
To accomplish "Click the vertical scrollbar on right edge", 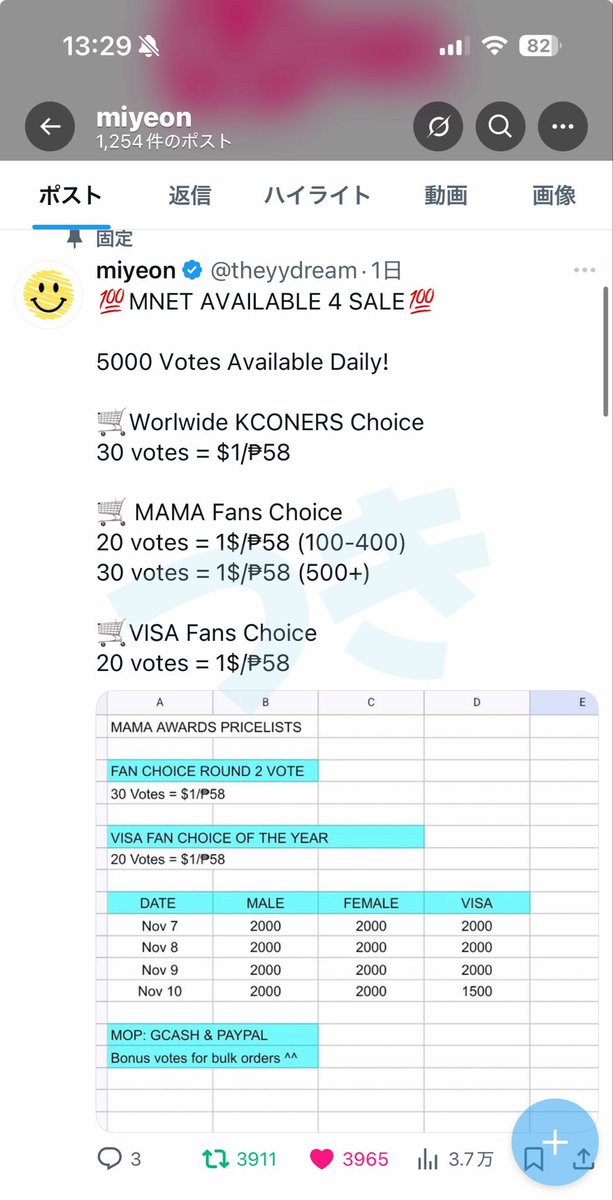I will pyautogui.click(x=604, y=350).
